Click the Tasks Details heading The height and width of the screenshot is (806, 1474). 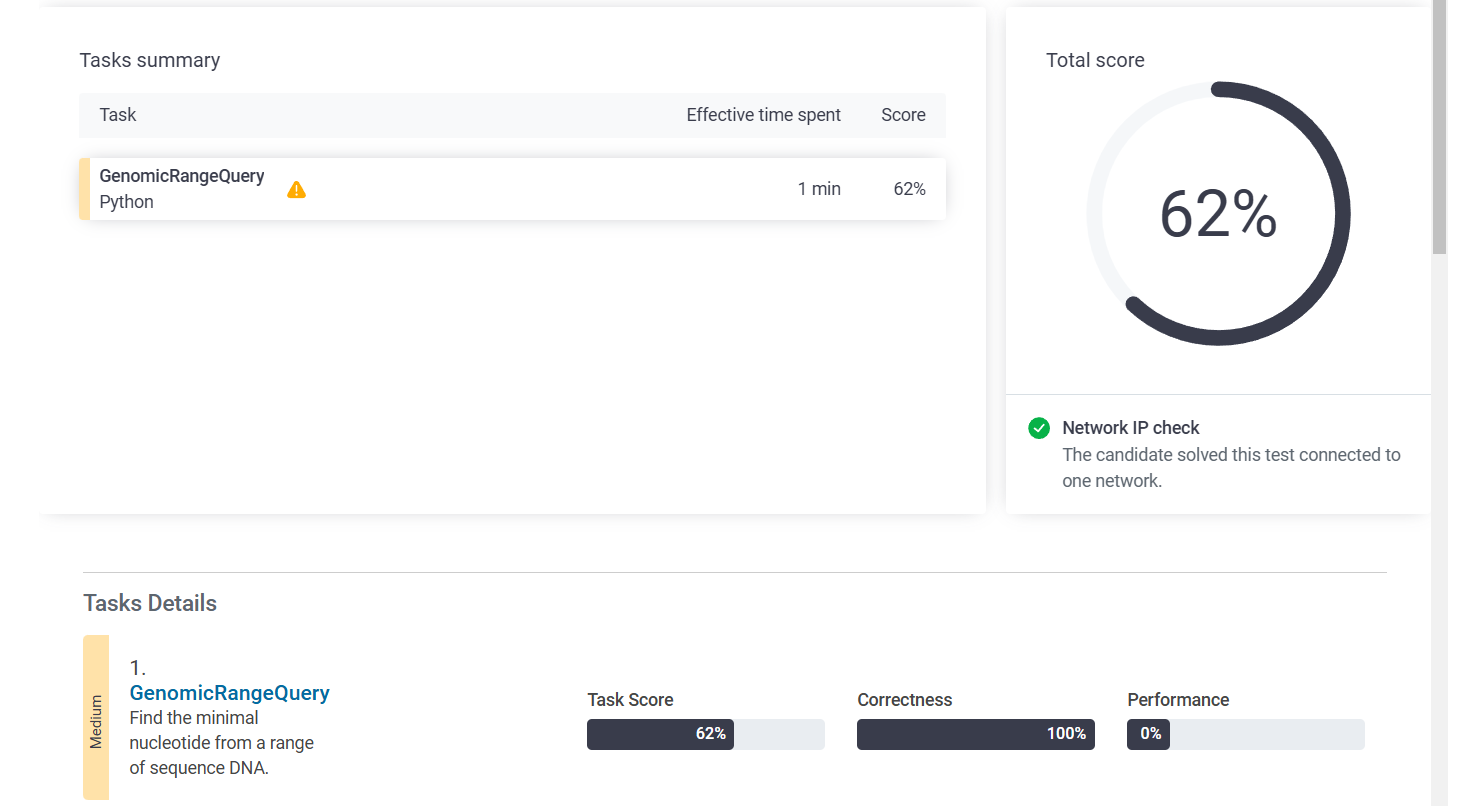tap(150, 603)
